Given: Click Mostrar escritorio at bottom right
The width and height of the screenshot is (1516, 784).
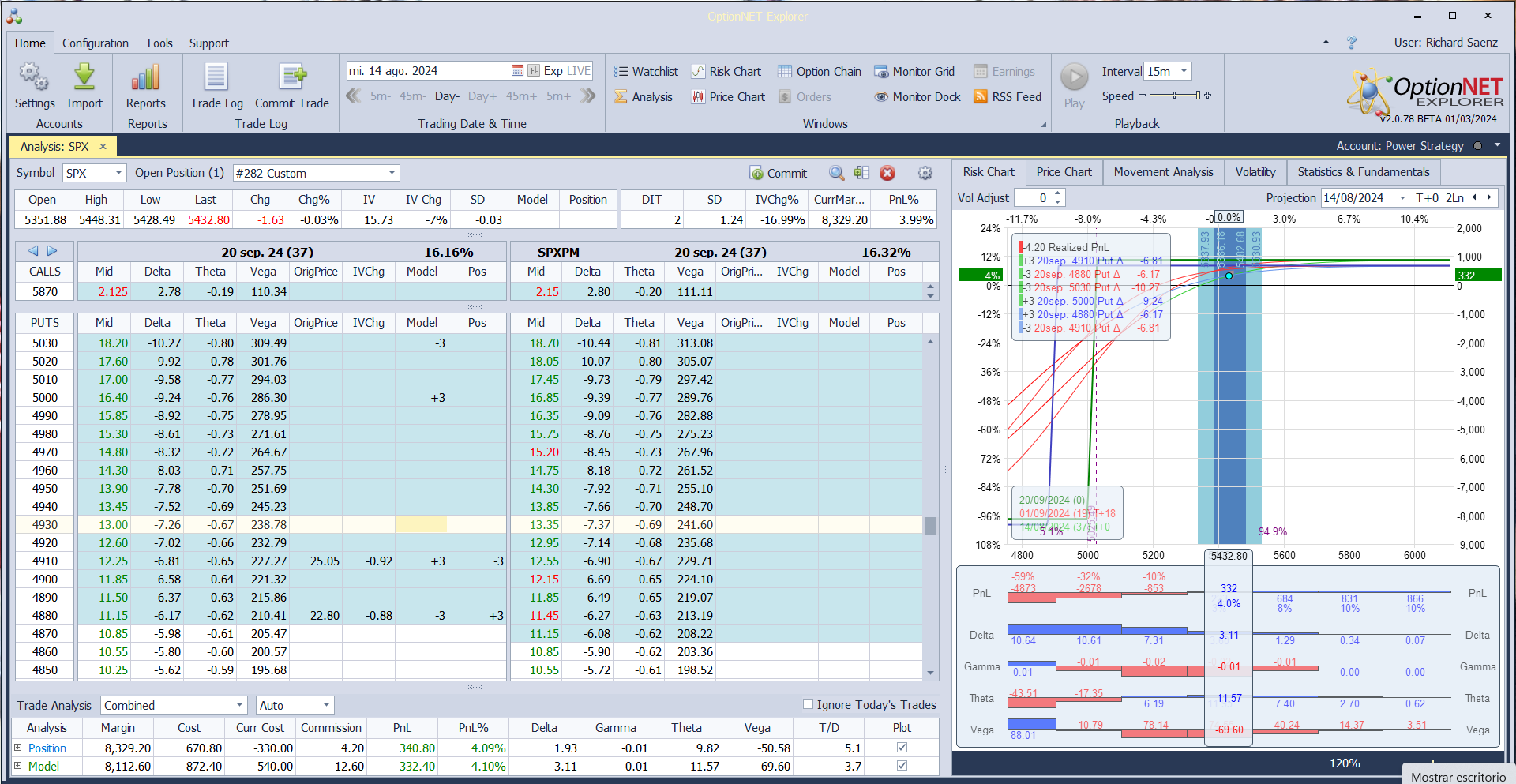Looking at the screenshot, I should pyautogui.click(x=1458, y=776).
